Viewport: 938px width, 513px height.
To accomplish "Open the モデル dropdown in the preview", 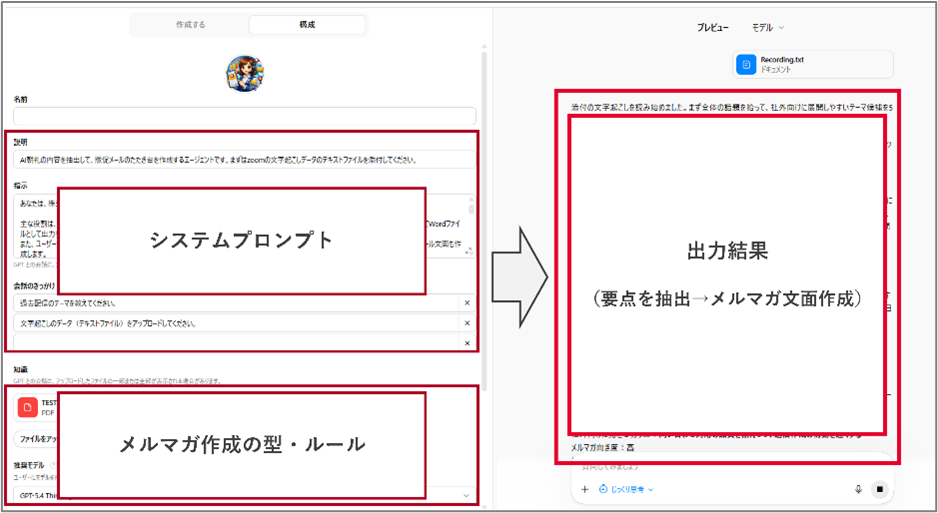I will 767,28.
